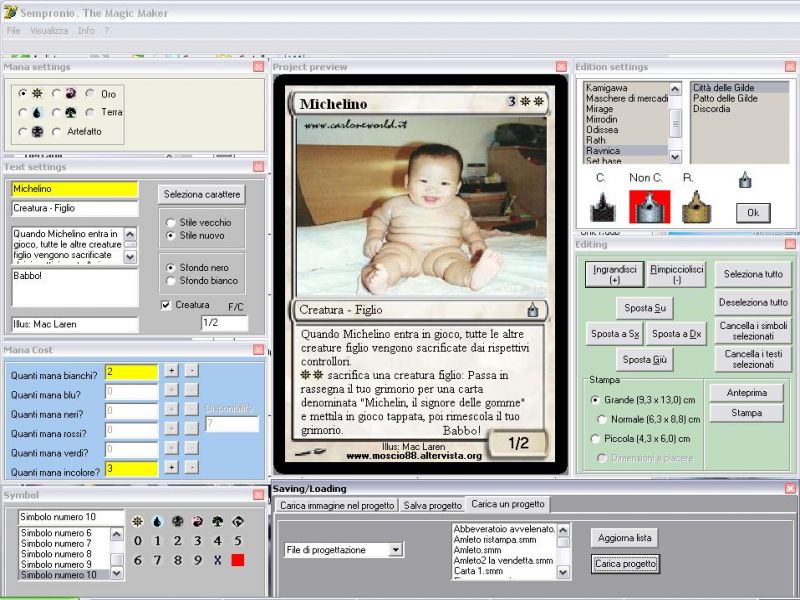Increase white mana with its plus button
This screenshot has height=600, width=800.
click(x=171, y=370)
